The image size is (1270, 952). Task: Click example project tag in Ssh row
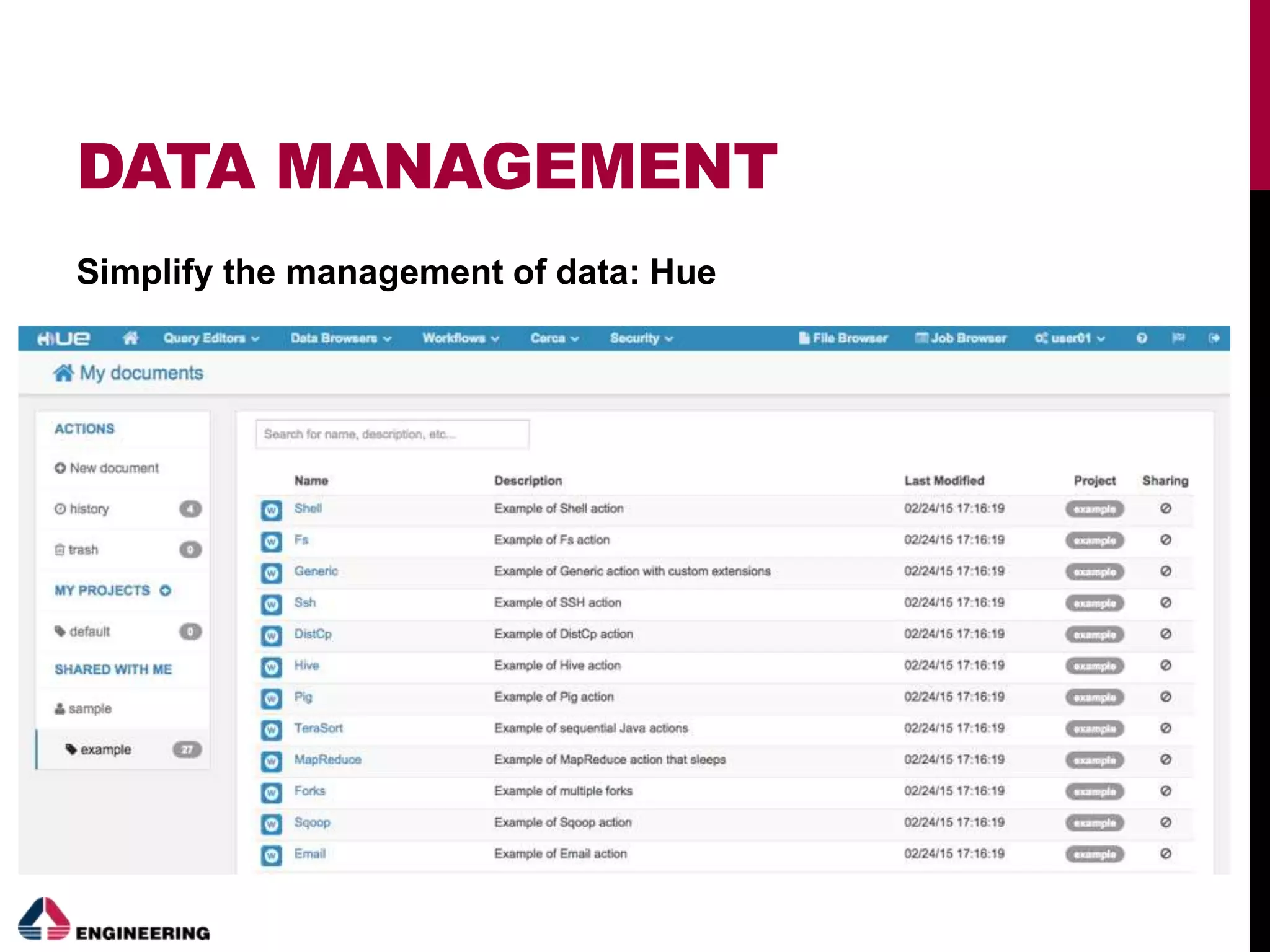point(1095,603)
